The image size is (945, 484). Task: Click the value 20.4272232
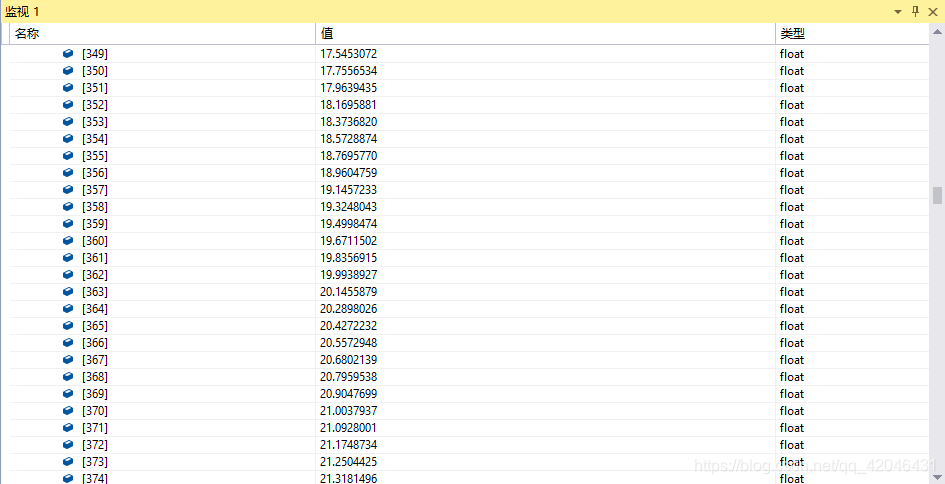tap(348, 325)
